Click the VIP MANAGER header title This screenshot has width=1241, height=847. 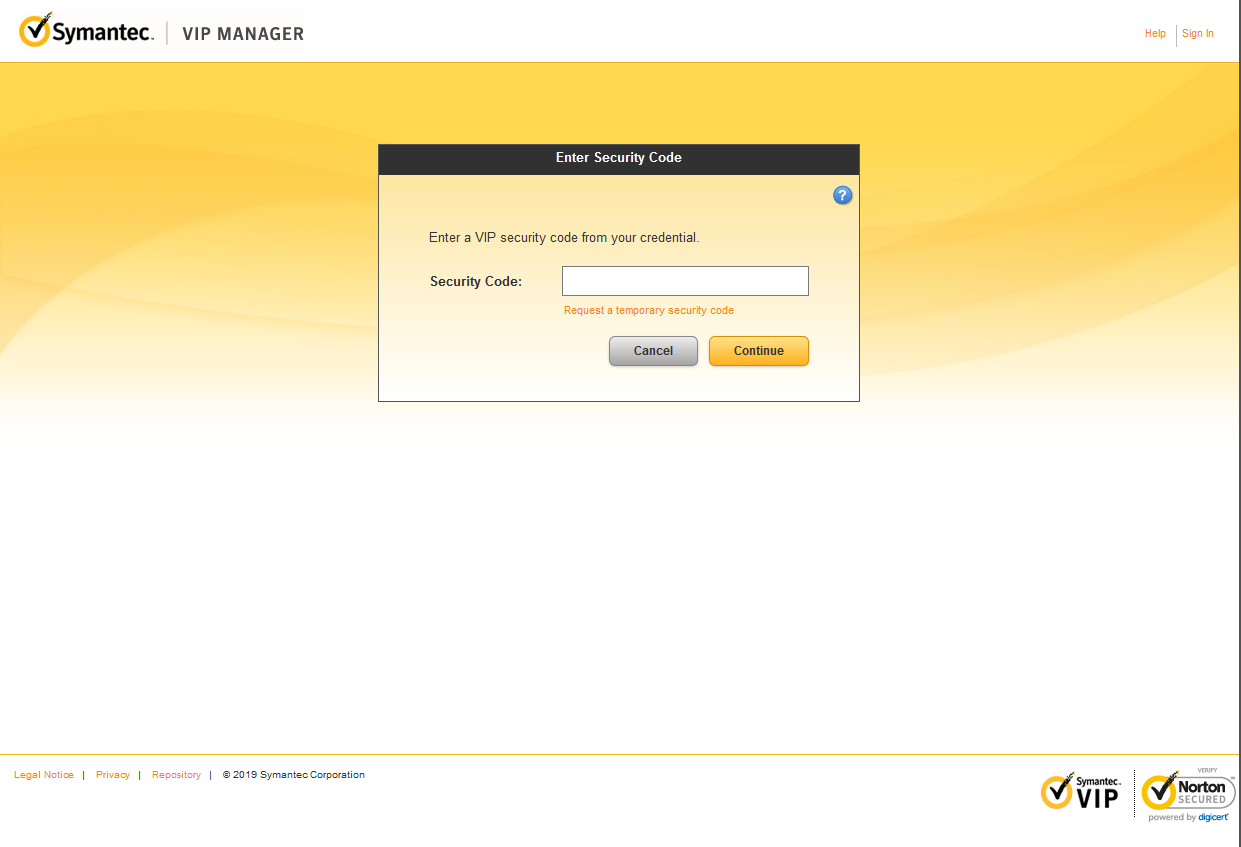point(243,34)
